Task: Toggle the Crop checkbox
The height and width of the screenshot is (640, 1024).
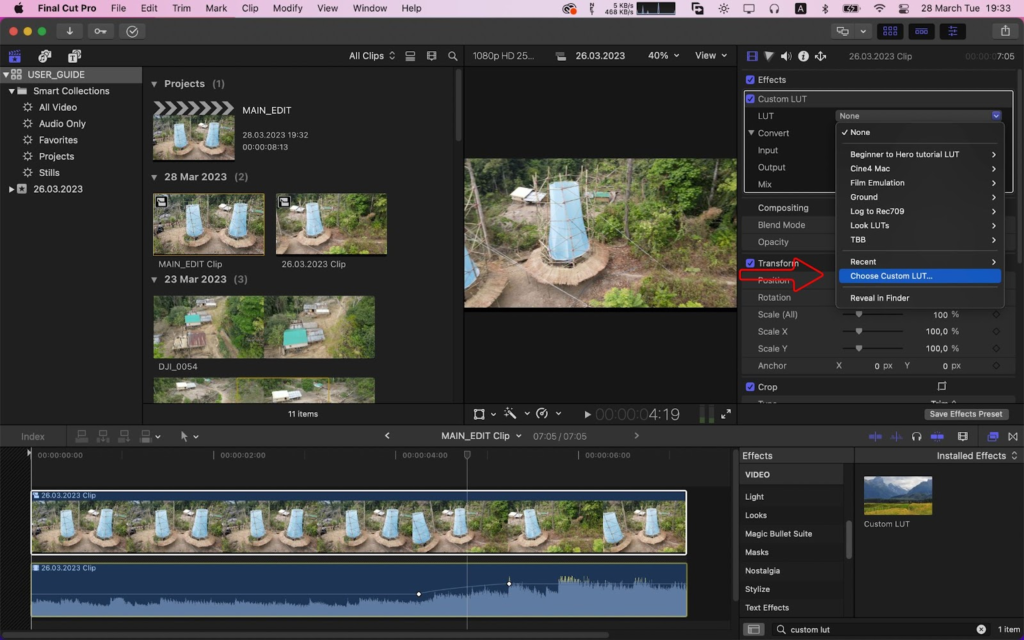Action: coord(750,387)
